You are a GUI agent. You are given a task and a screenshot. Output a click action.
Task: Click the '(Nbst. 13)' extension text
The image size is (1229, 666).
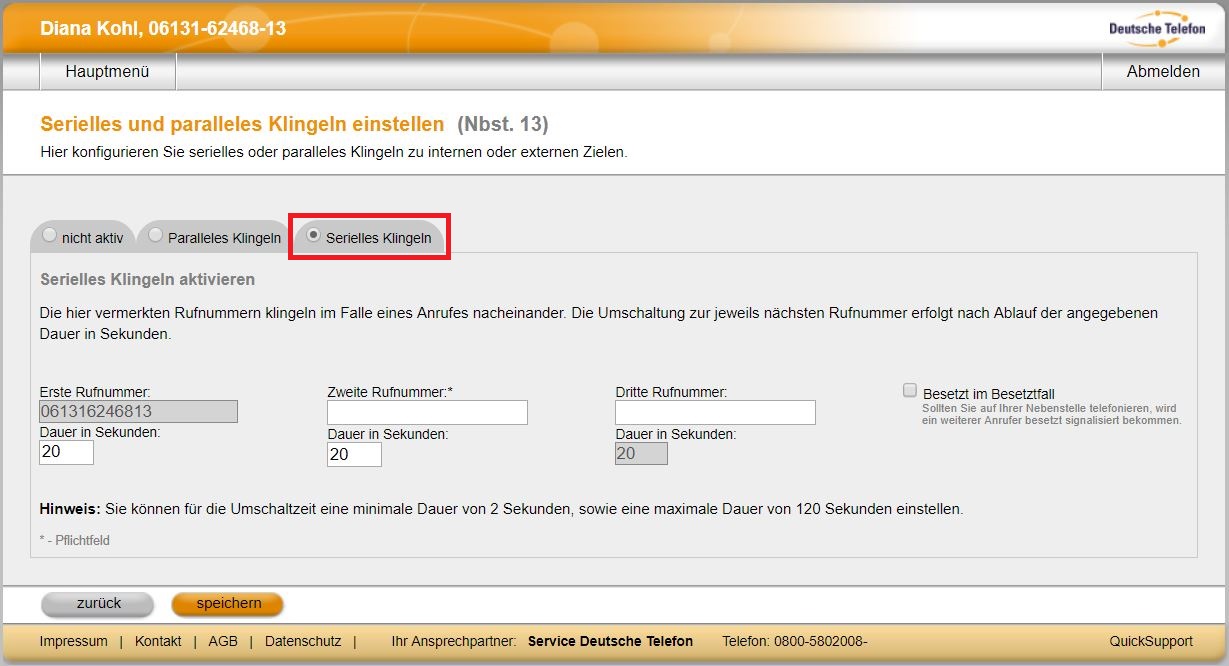[503, 125]
